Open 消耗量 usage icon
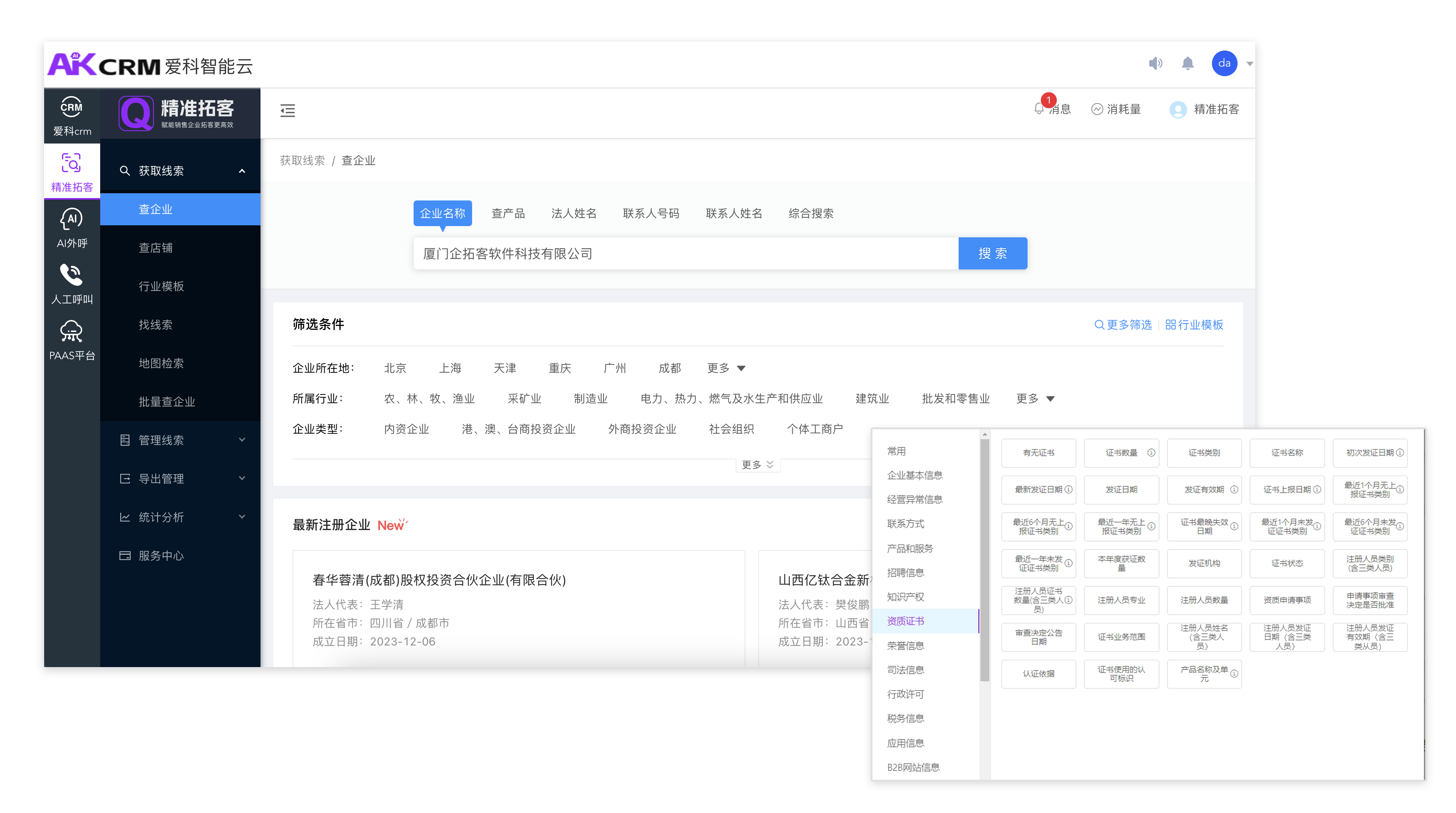Image resolution: width=1456 pixels, height=813 pixels. (x=1097, y=109)
